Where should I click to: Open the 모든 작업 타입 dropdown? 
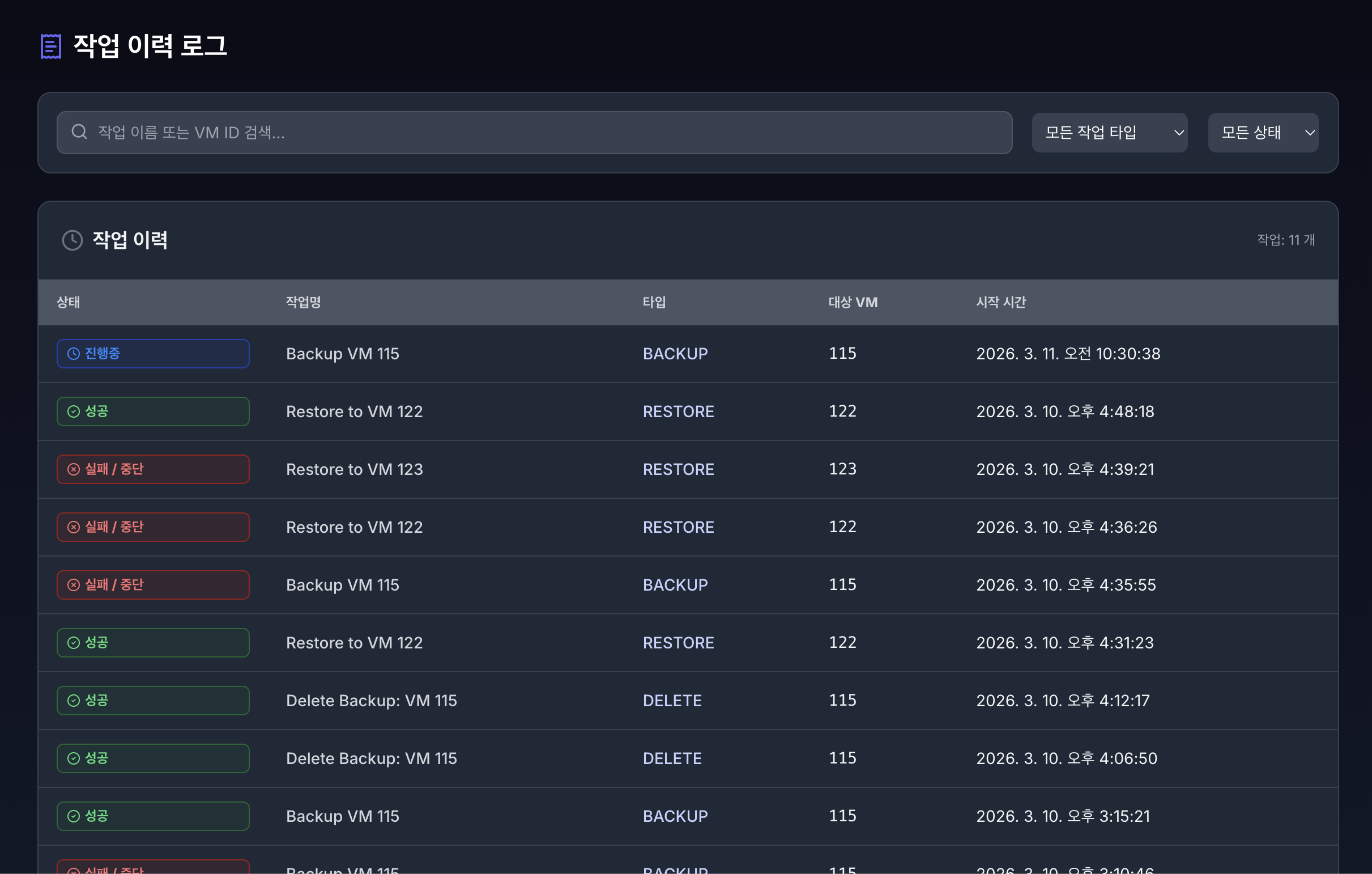pyautogui.click(x=1109, y=132)
